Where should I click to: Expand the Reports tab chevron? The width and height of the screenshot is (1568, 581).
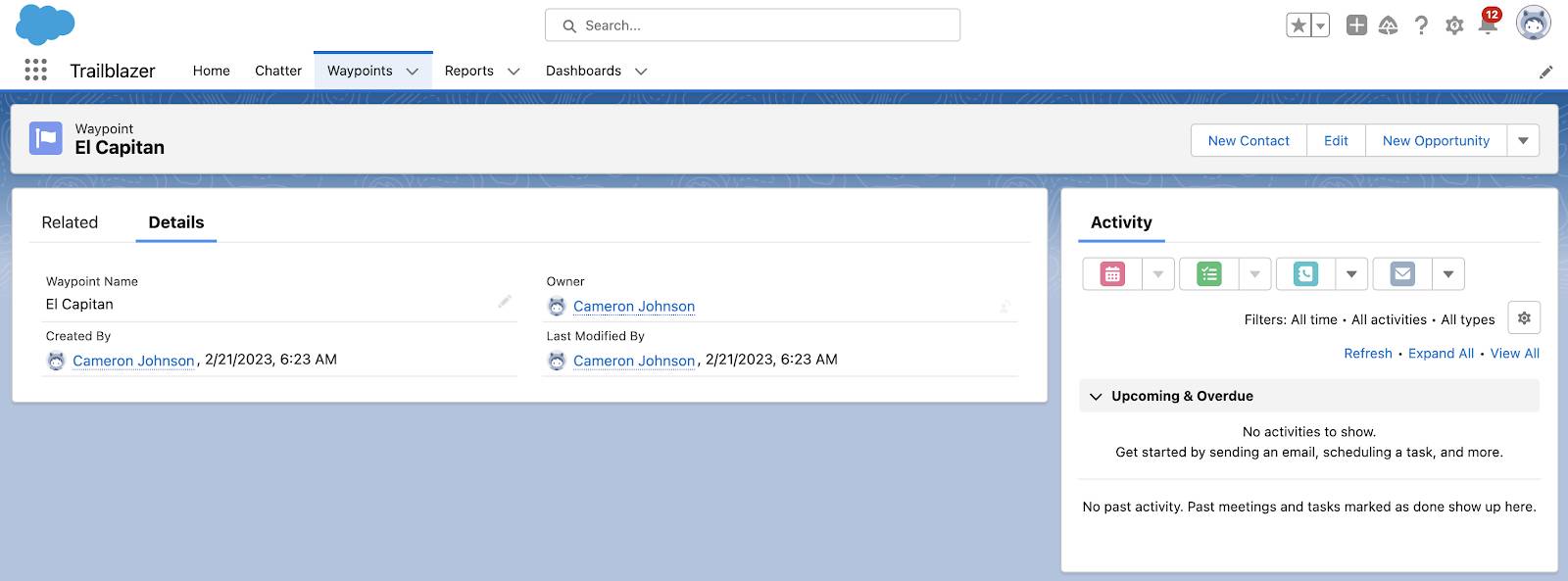pyautogui.click(x=513, y=72)
